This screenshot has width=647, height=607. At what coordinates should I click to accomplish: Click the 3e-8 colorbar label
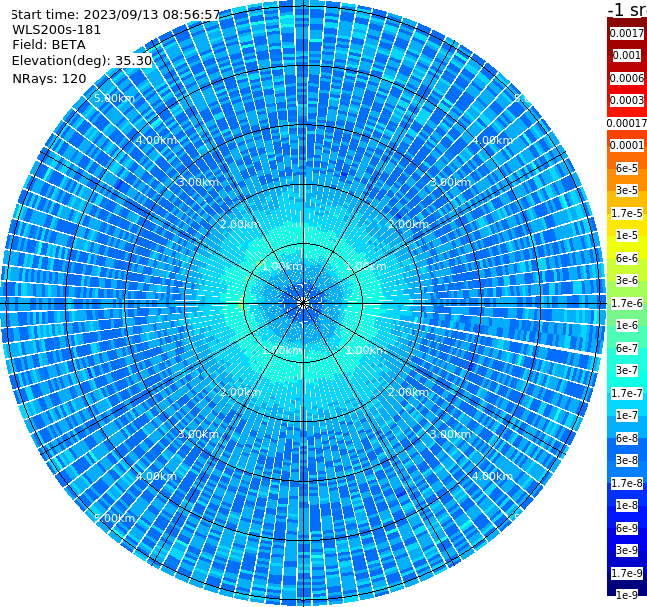(x=627, y=460)
